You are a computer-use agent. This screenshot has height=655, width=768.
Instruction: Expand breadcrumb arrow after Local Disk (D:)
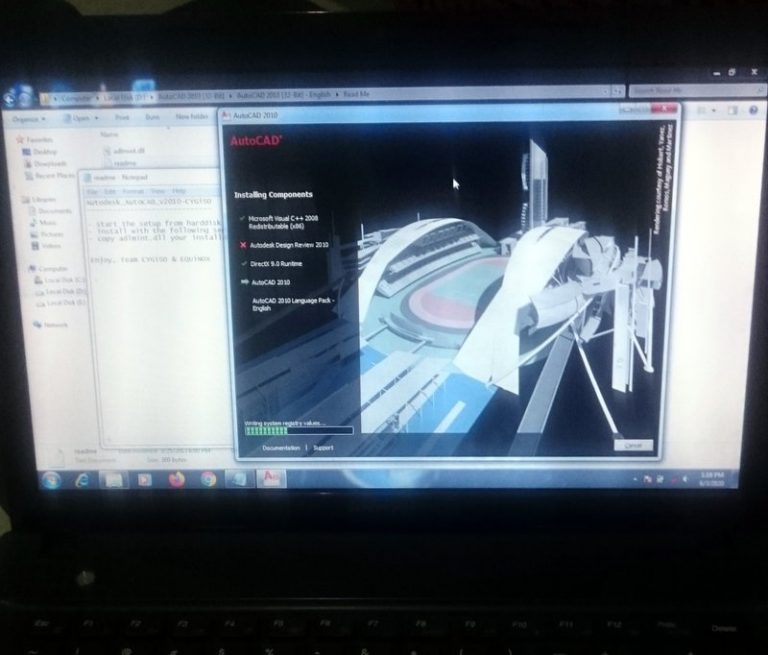click(x=152, y=97)
